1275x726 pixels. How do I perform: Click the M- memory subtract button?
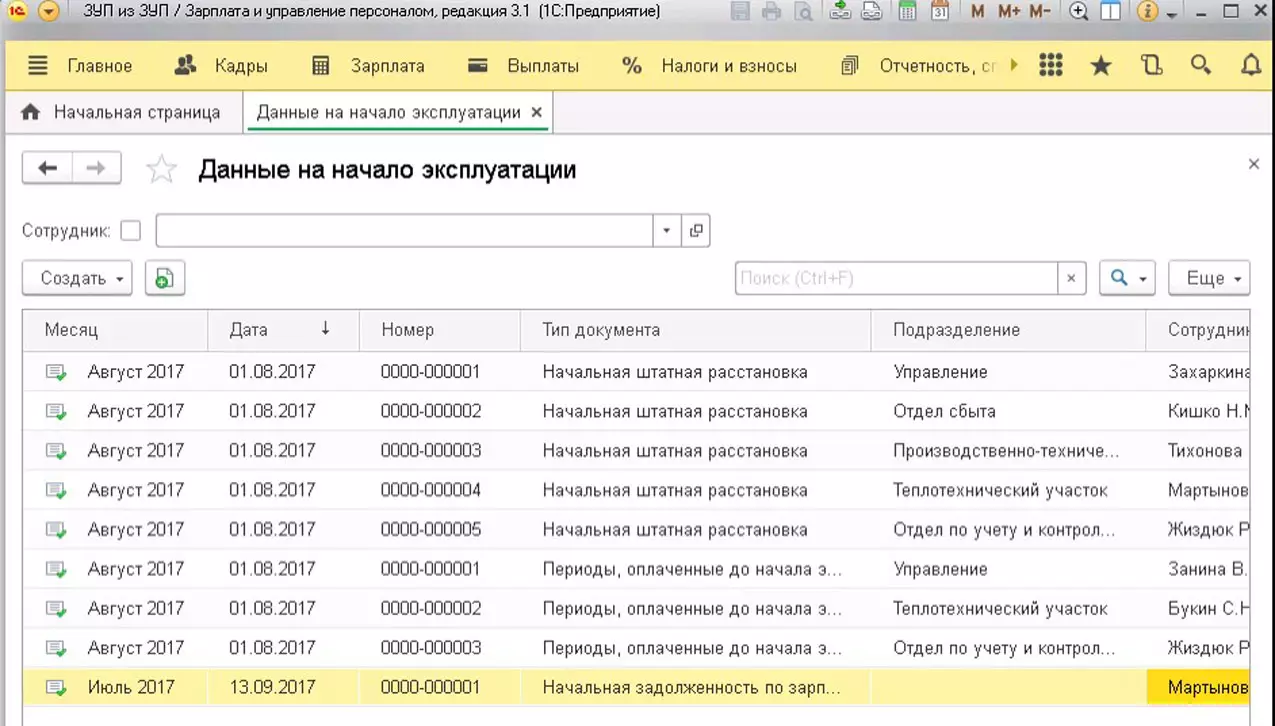[x=1039, y=12]
